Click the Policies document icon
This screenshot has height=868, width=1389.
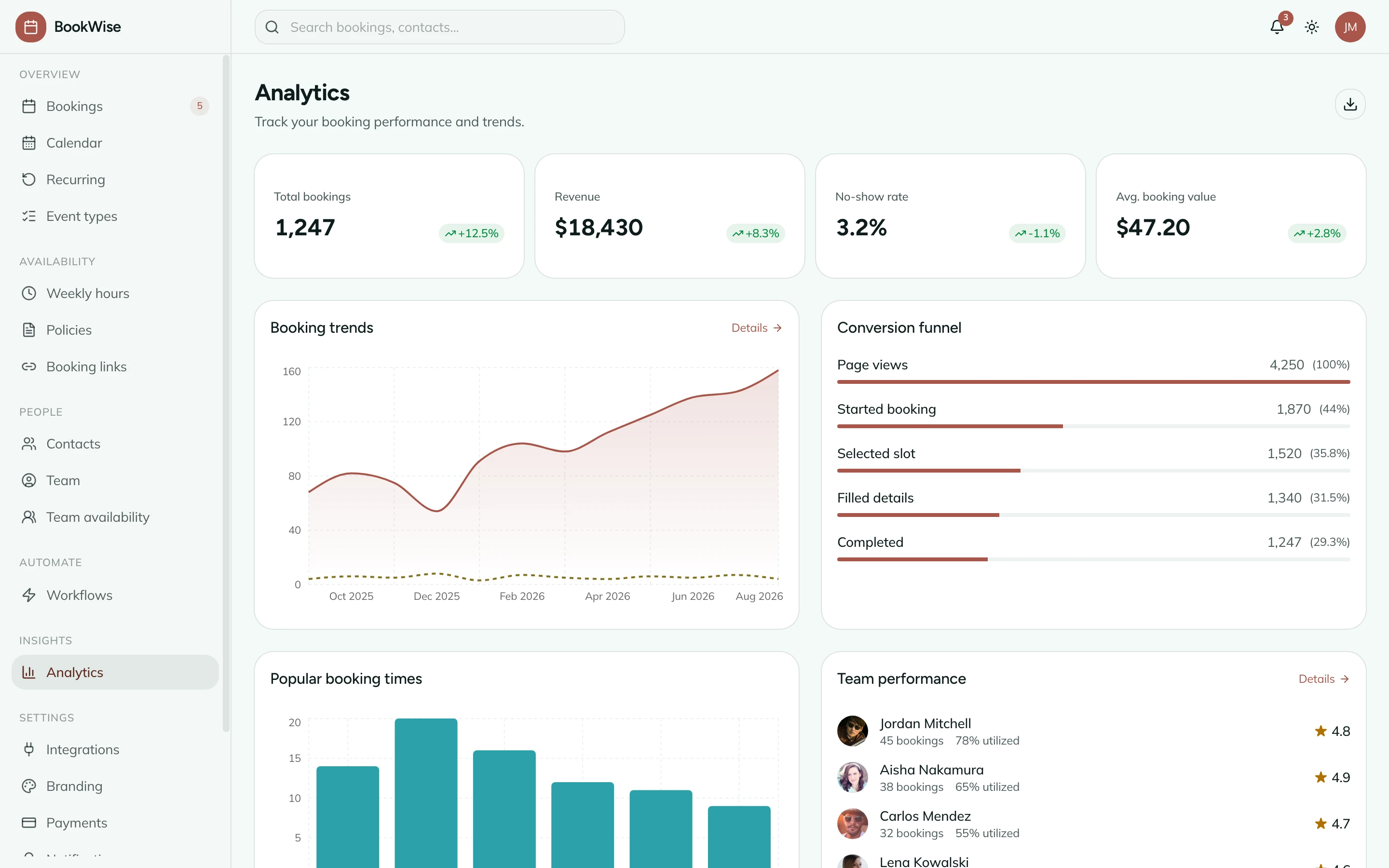tap(29, 330)
